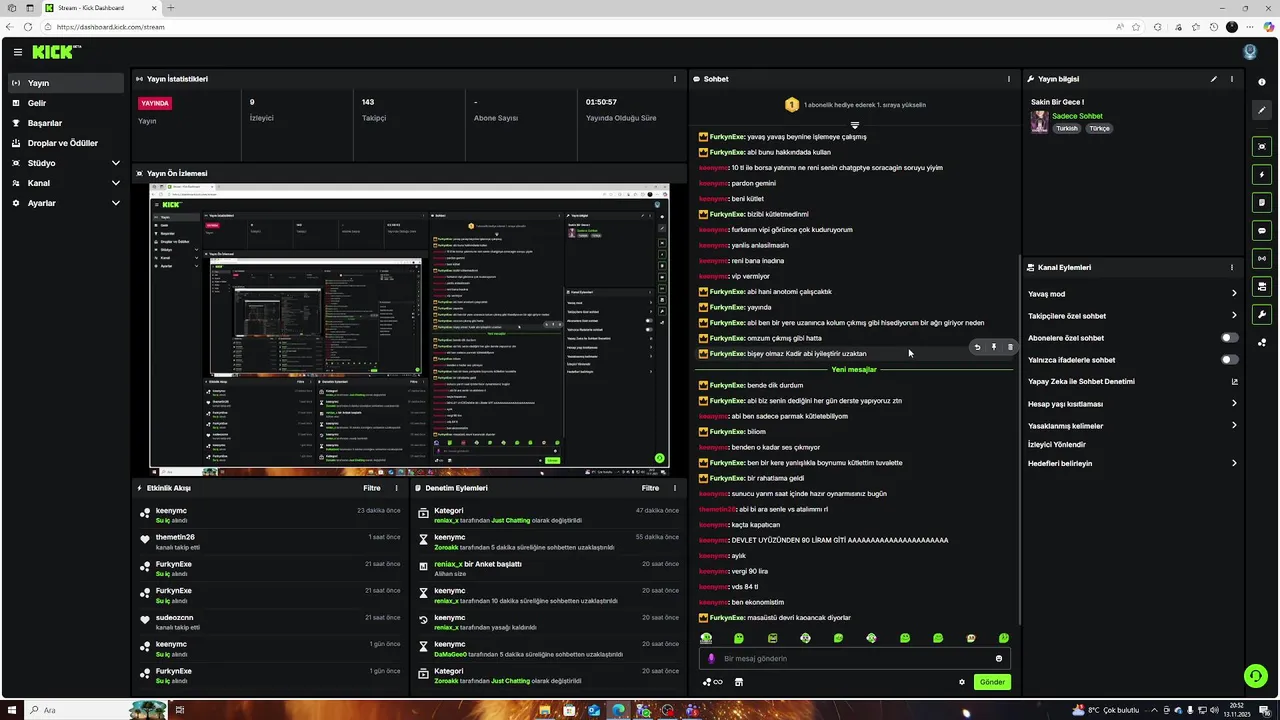This screenshot has height=720, width=1280.
Task: Open the Yayın İstatistikleri three-dot menu
Action: point(675,79)
